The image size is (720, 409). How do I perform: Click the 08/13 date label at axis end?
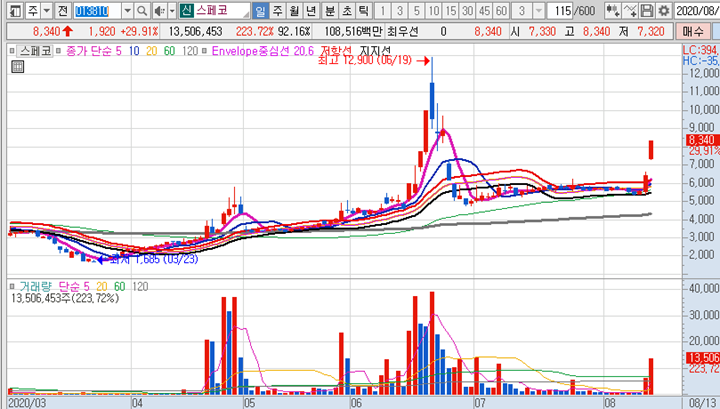[702, 403]
